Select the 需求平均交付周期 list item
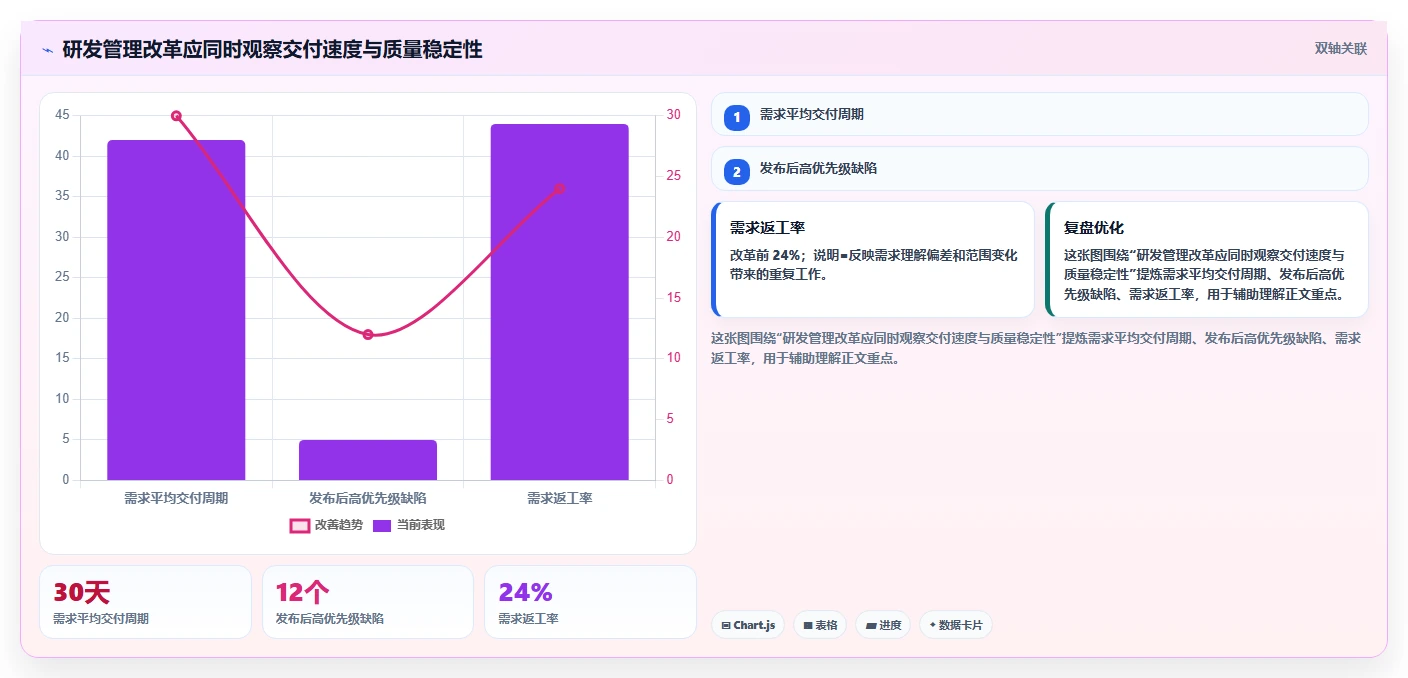 pos(1039,114)
